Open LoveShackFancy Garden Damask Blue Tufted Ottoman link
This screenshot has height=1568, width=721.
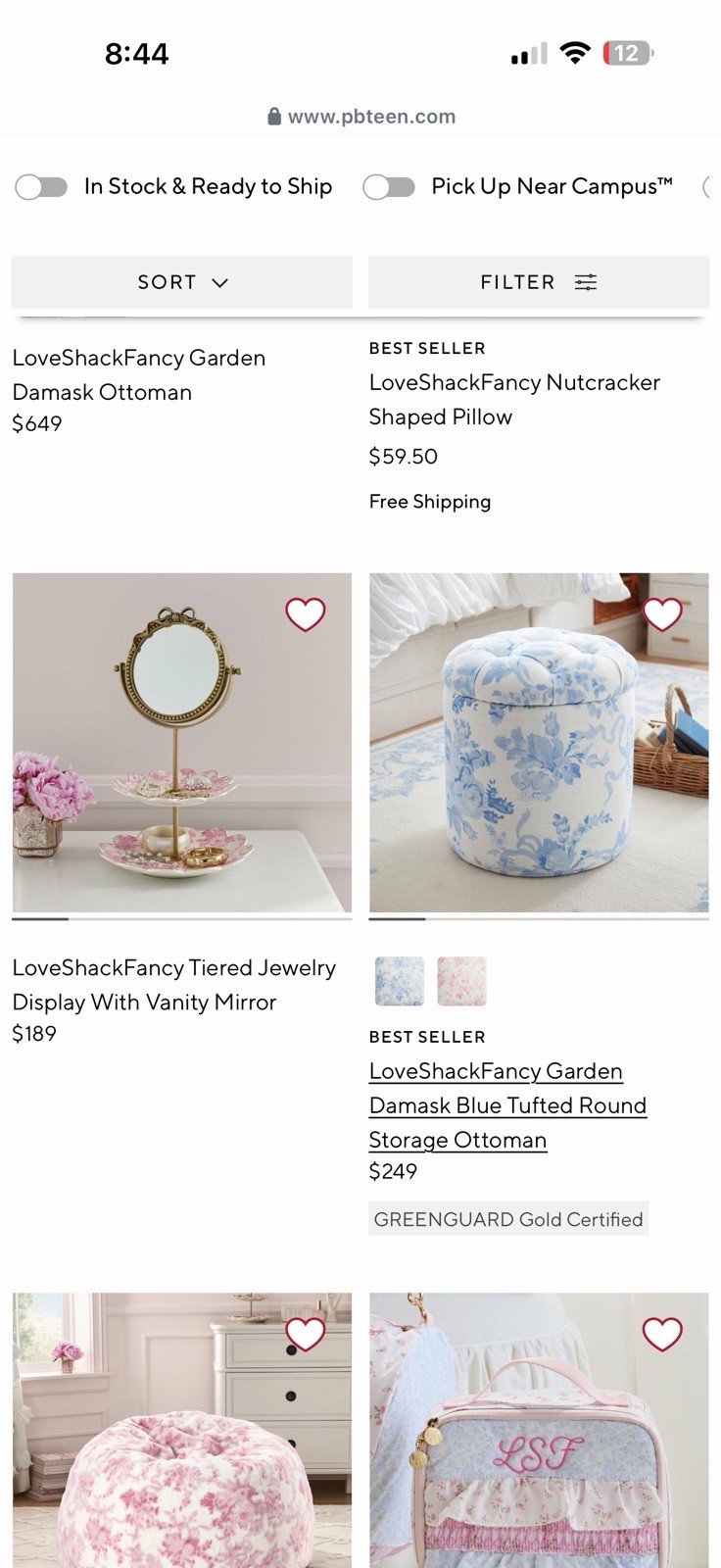507,1105
